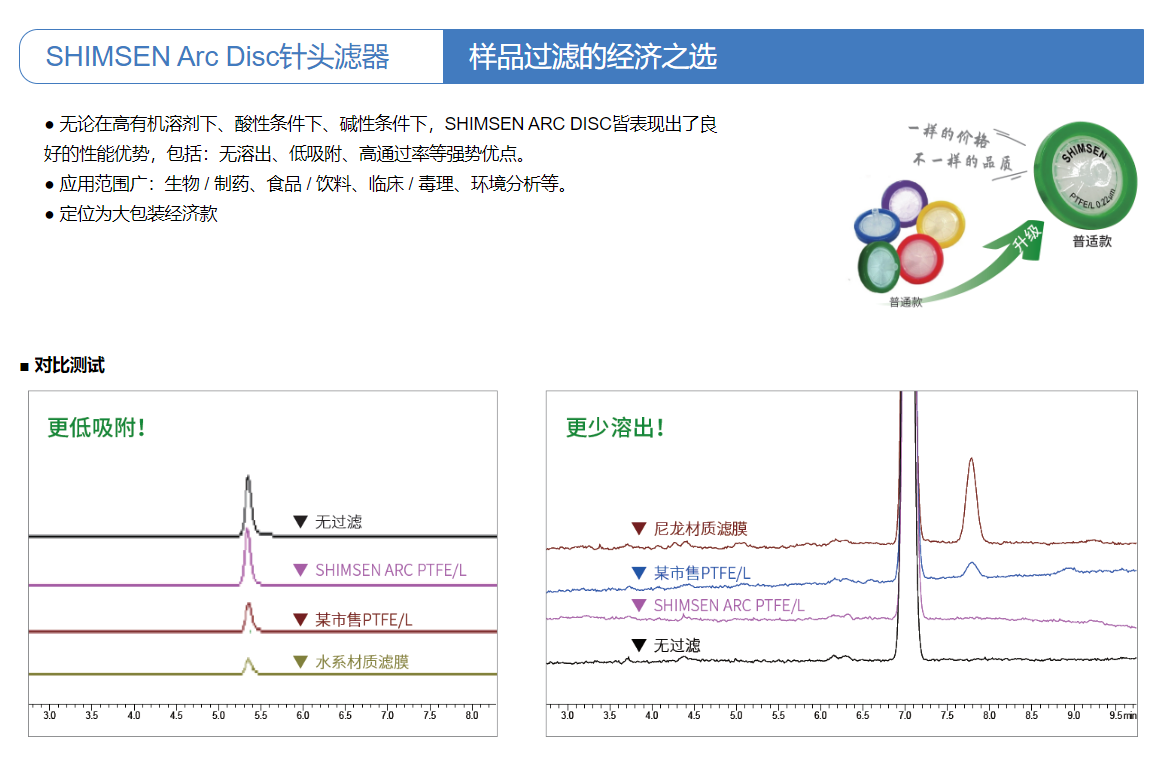
Task: Click SHIMSEN ARC PTFE/L label in left chart
Action: 390,570
